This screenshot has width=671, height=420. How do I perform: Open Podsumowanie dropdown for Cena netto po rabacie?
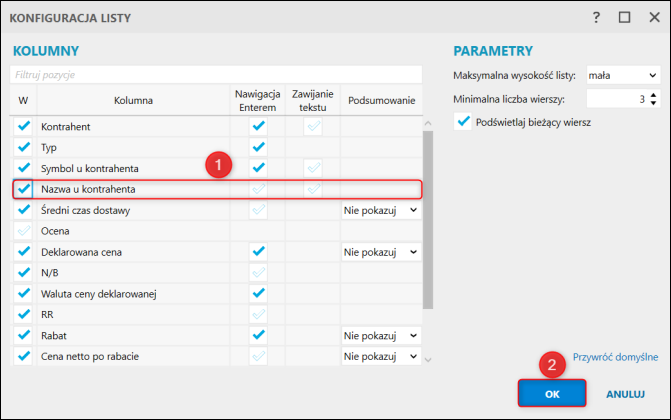point(381,356)
